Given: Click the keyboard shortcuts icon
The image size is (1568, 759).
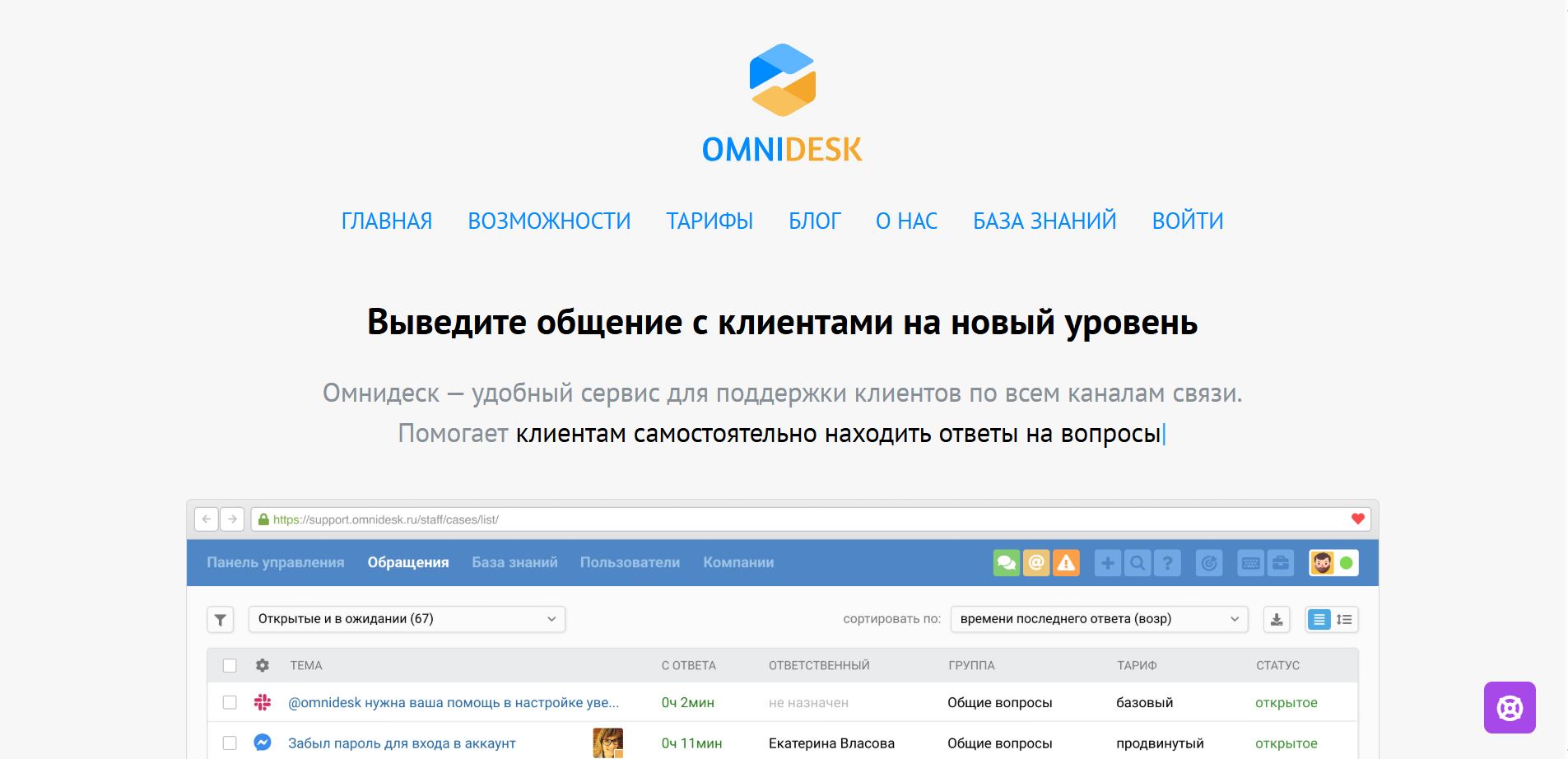Looking at the screenshot, I should pyautogui.click(x=1250, y=563).
